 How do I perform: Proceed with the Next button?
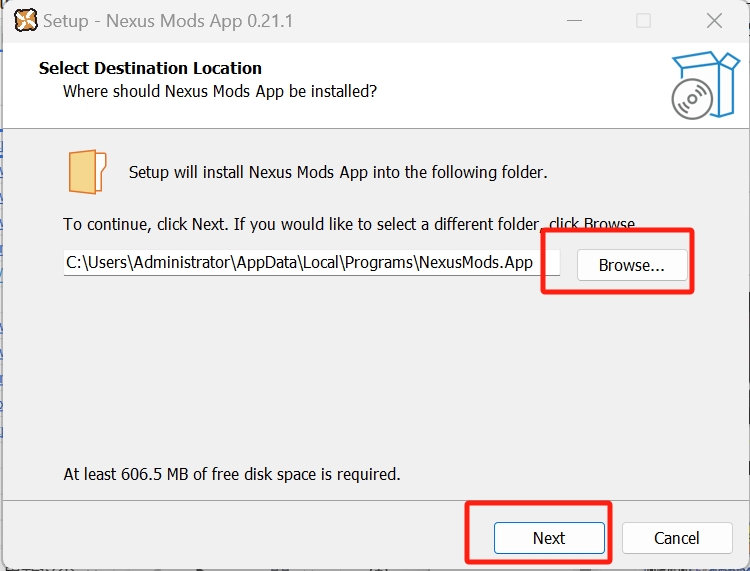(549, 538)
